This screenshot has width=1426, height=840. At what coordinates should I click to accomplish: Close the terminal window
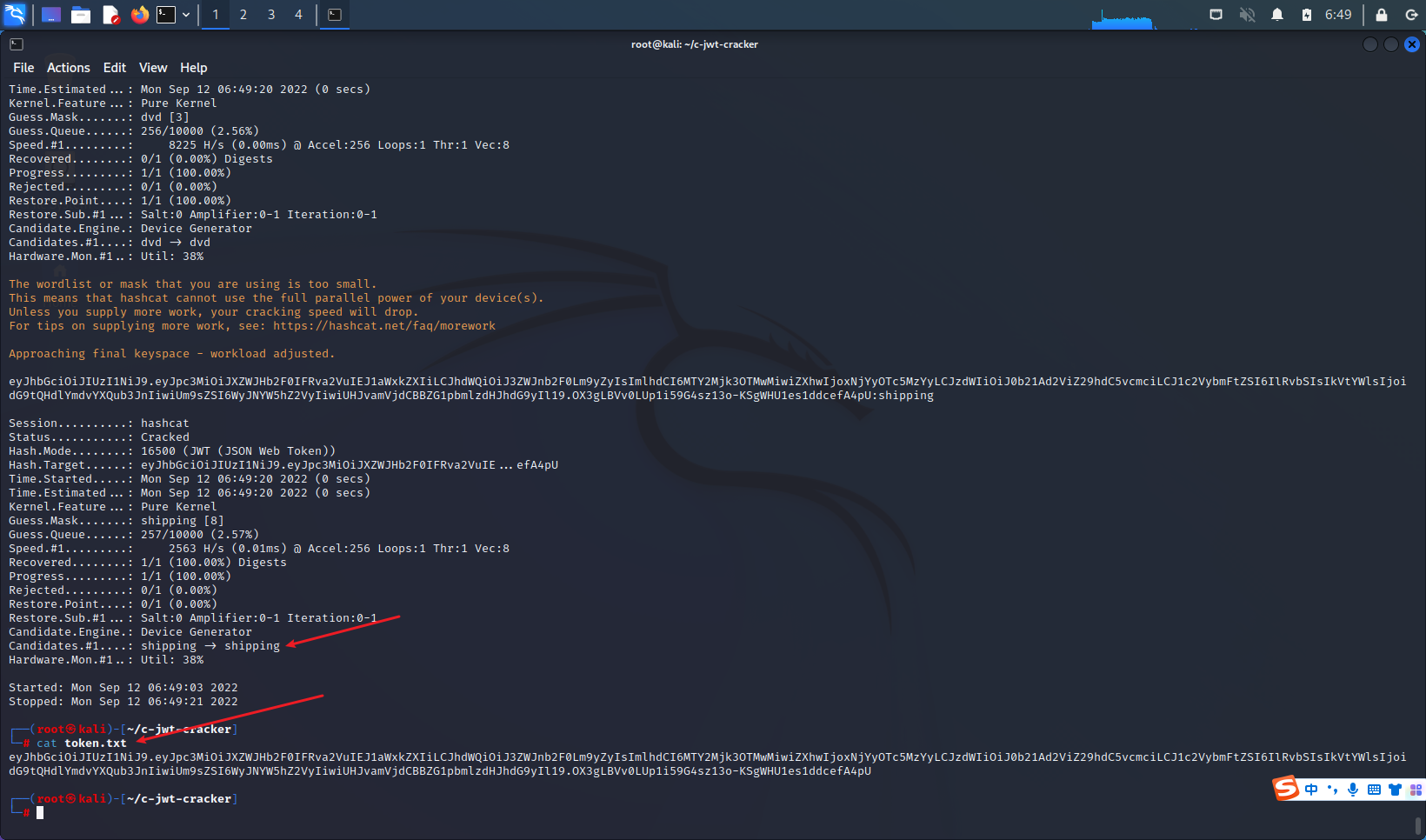click(x=1412, y=44)
